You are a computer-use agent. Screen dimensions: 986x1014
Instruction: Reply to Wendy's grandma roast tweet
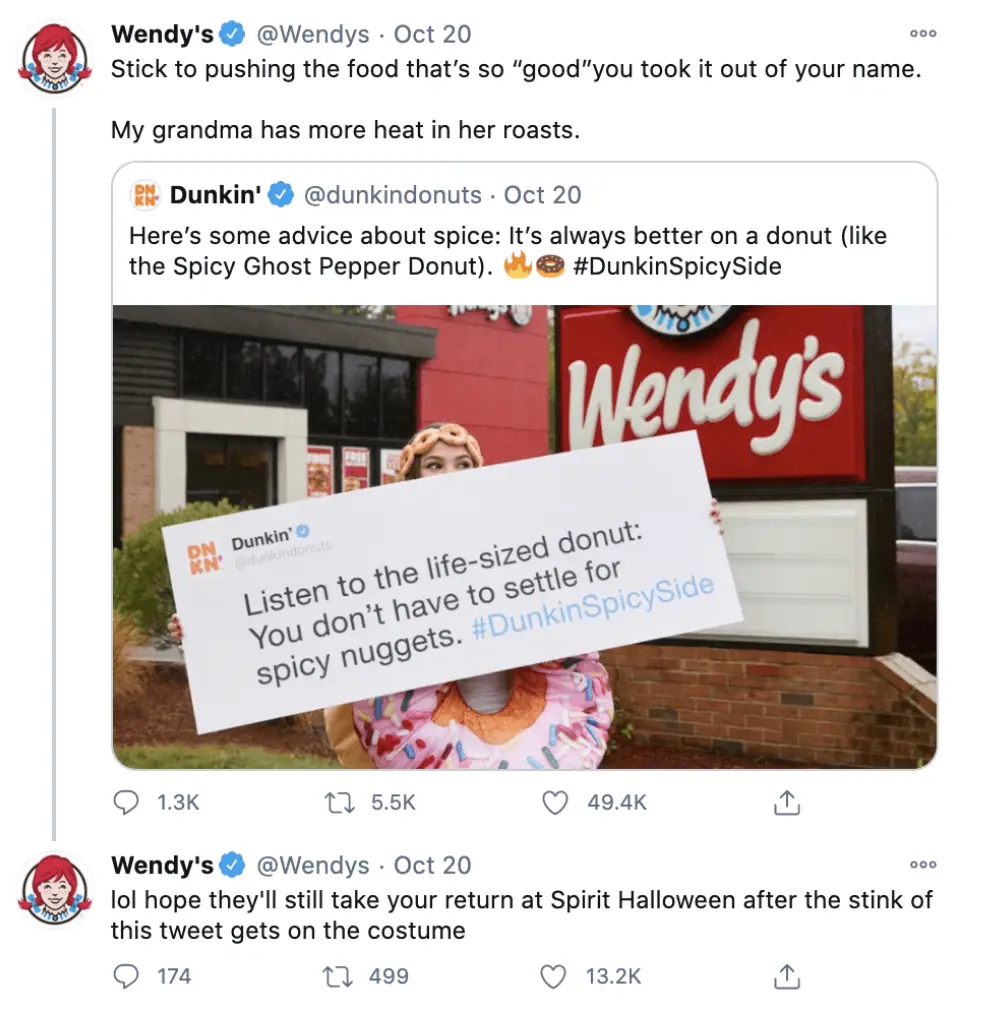[x=126, y=803]
